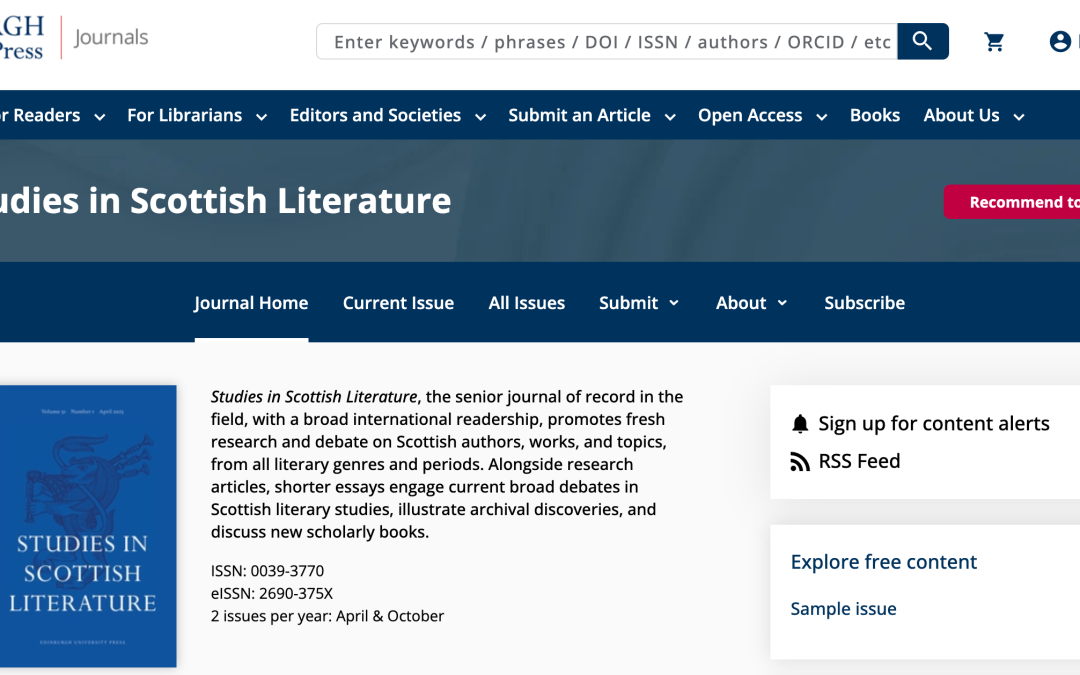Open the Sample issue link
This screenshot has height=675, width=1080.
[843, 608]
